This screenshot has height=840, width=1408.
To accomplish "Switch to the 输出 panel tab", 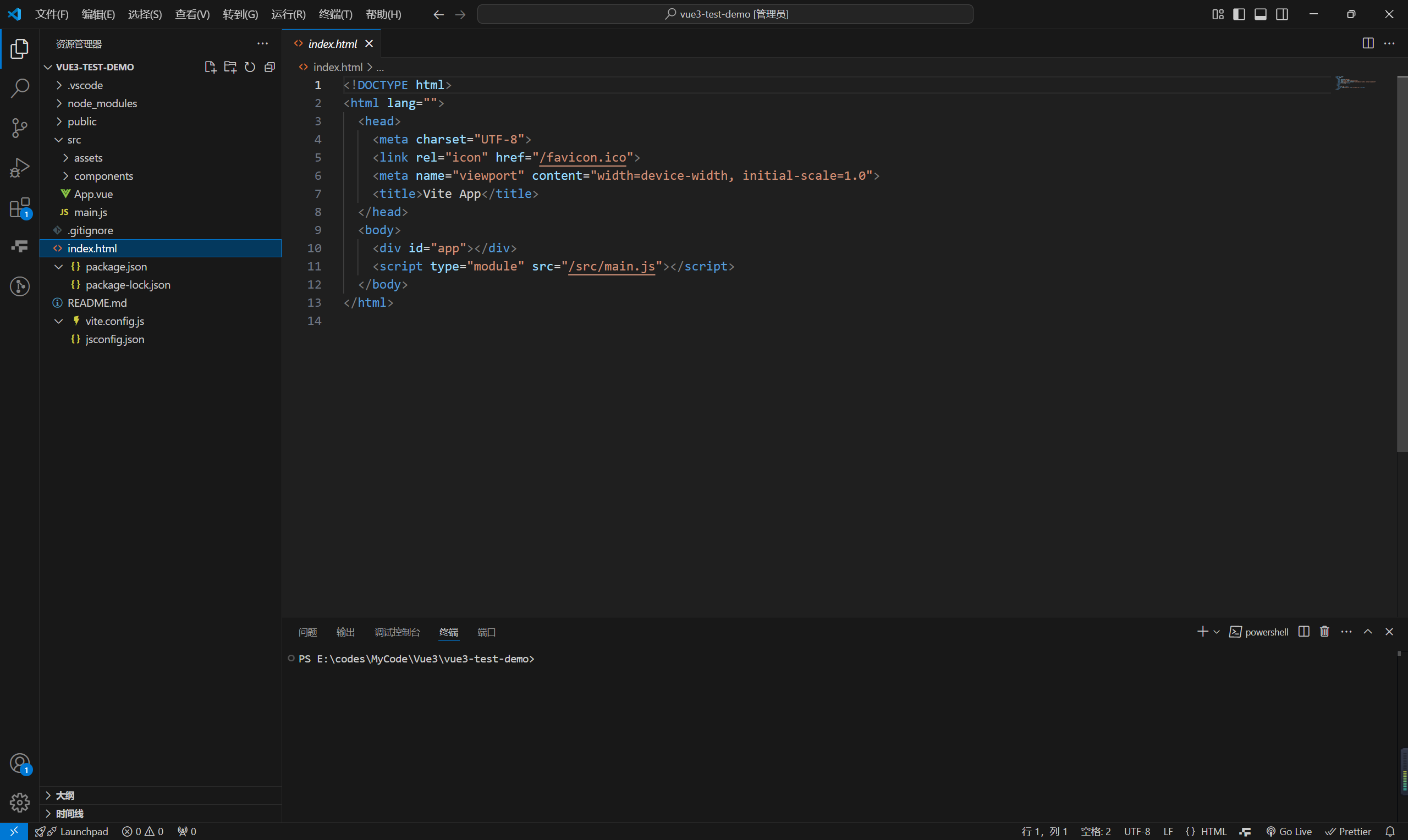I will click(345, 632).
